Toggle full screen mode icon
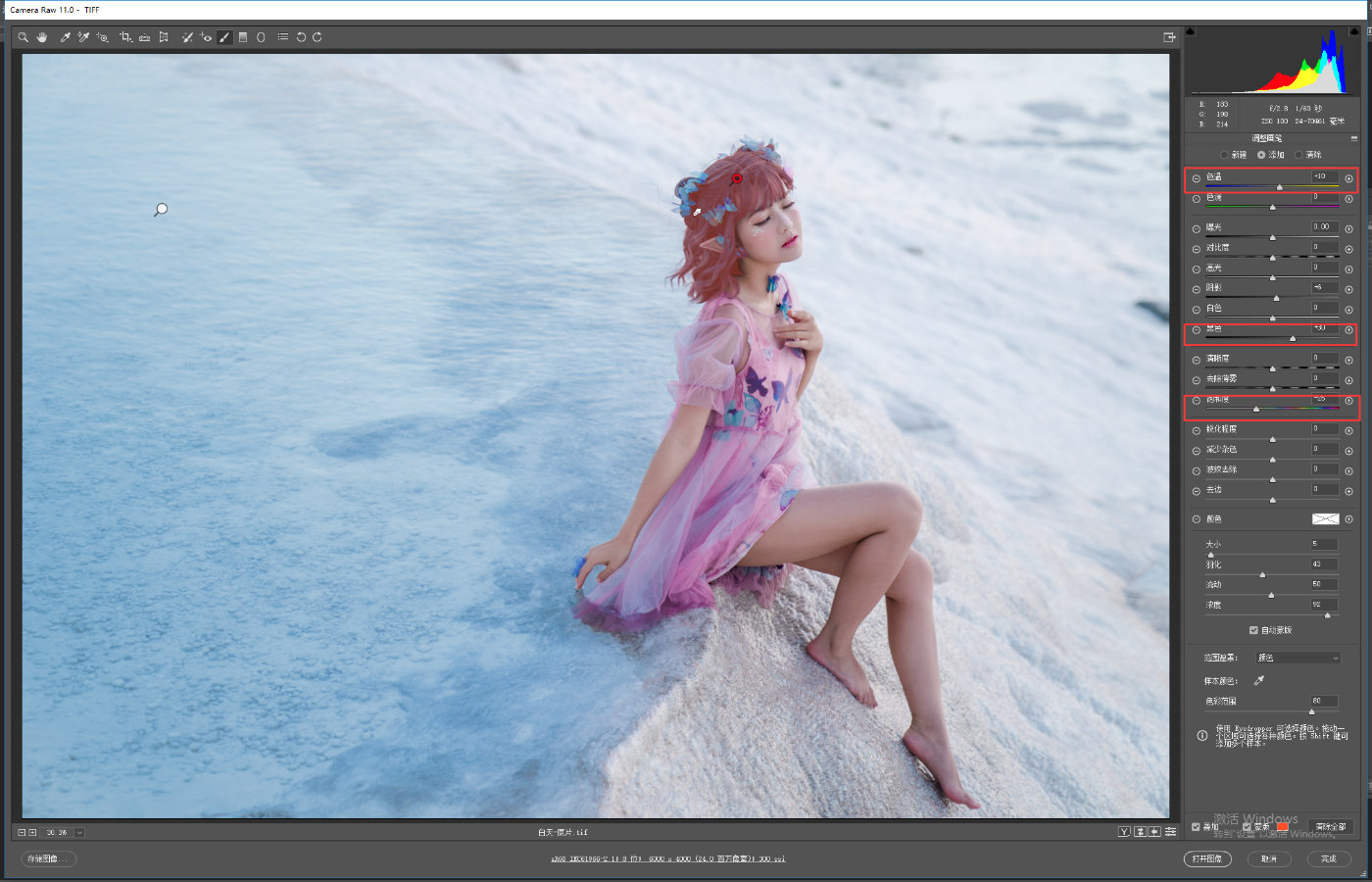The height and width of the screenshot is (882, 1372). coord(1169,37)
